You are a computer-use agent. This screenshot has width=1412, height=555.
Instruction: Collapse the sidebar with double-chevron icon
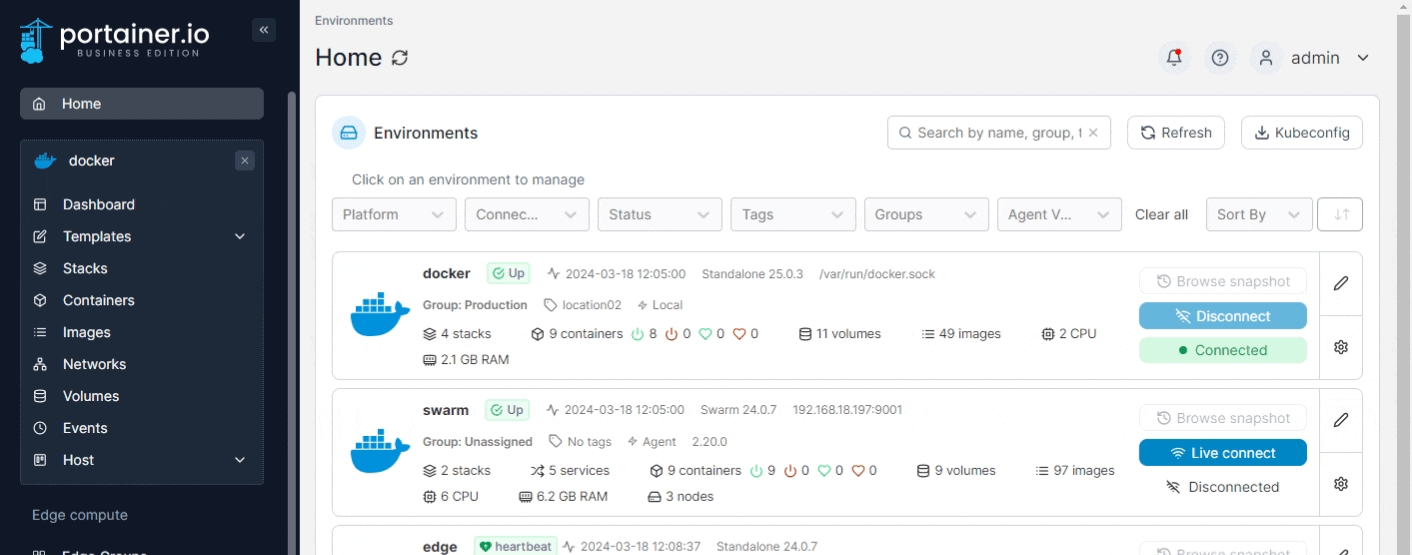(x=264, y=30)
